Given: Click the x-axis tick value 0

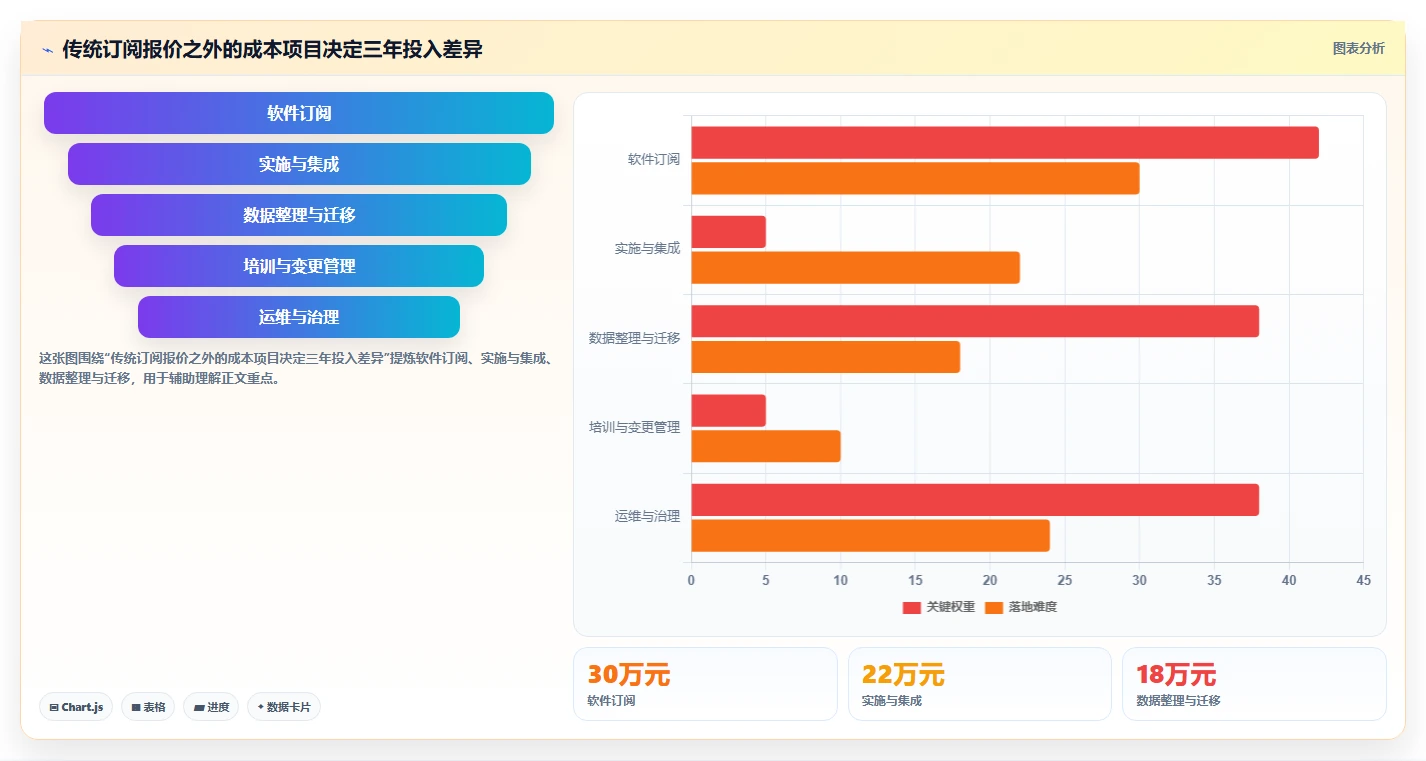Looking at the screenshot, I should tap(691, 580).
